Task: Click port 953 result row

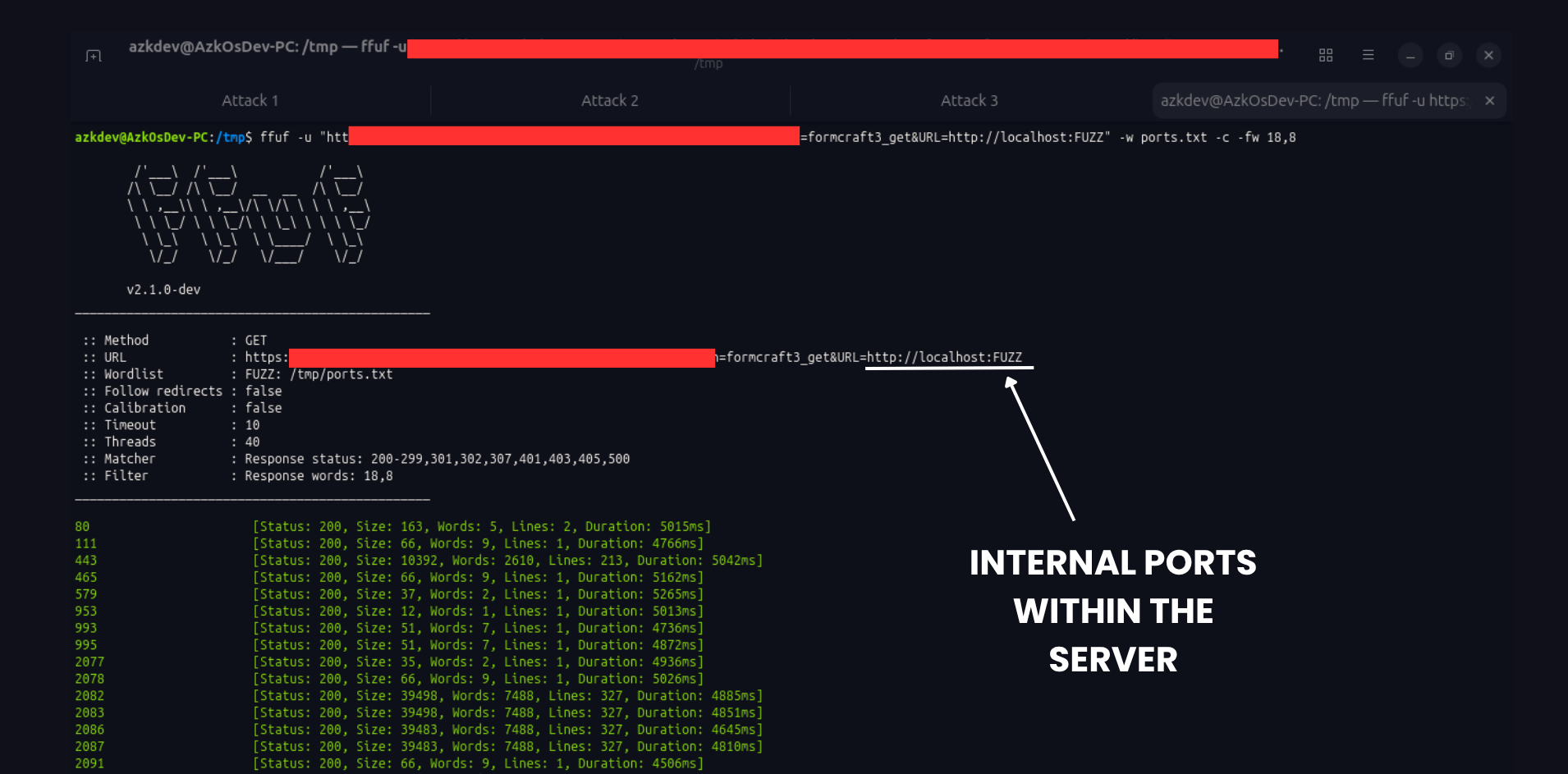Action: (389, 611)
